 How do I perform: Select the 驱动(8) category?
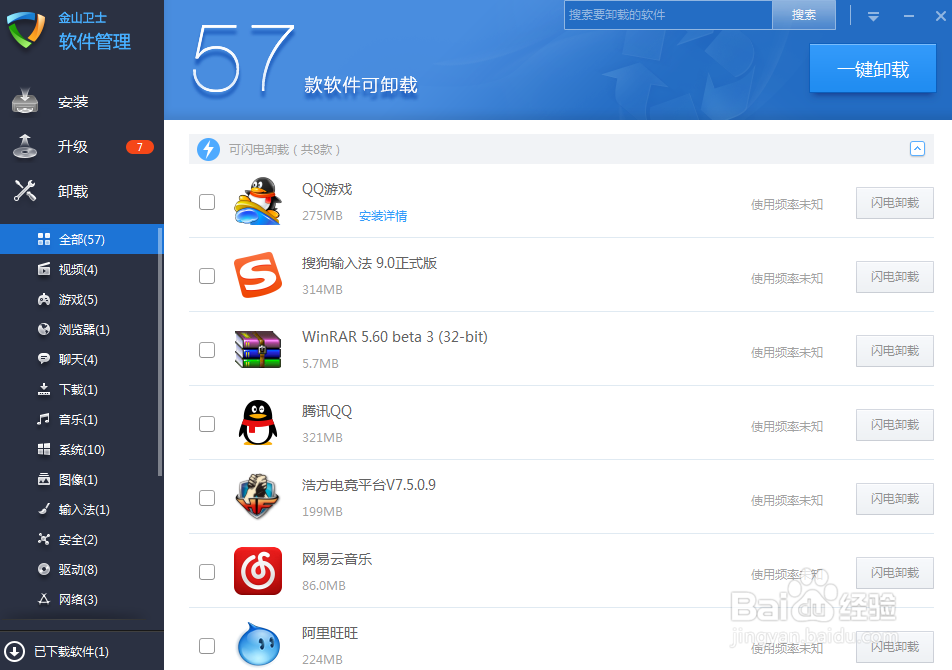pos(79,569)
